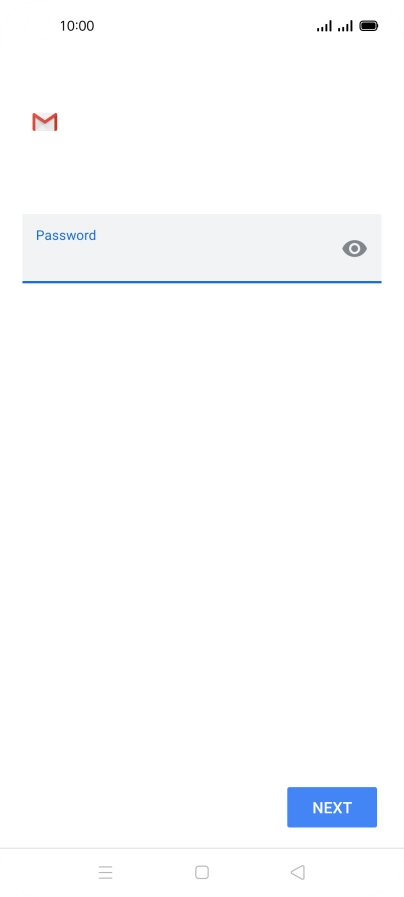Screen dimensions: 404x897
Task: Tap the Gmail envelope logo
Action: click(45, 122)
